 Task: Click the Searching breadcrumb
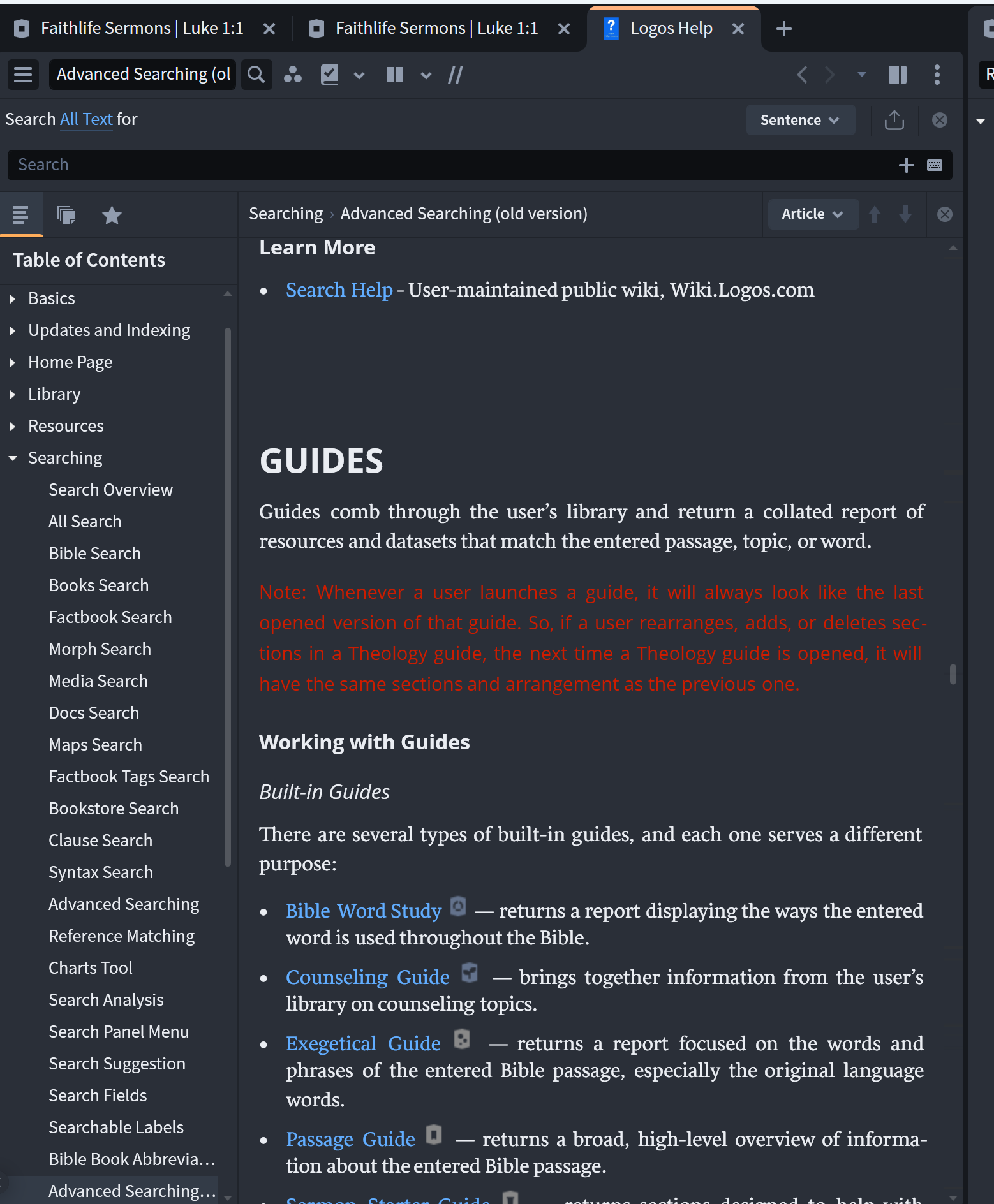click(286, 214)
